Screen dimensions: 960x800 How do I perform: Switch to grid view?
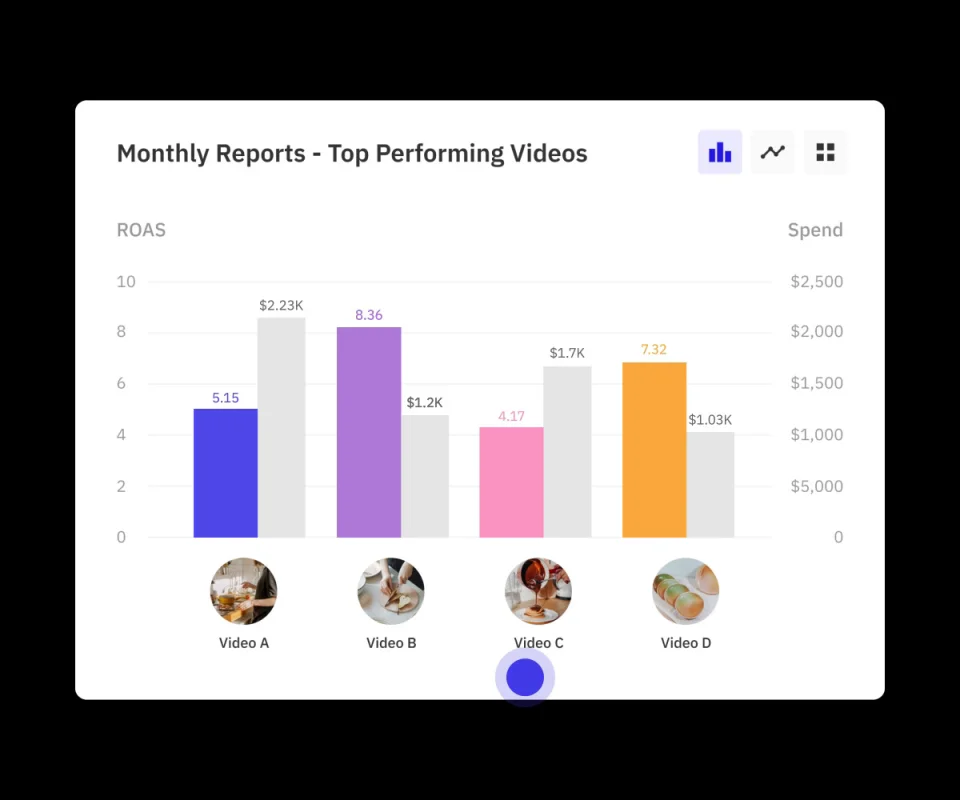point(825,152)
